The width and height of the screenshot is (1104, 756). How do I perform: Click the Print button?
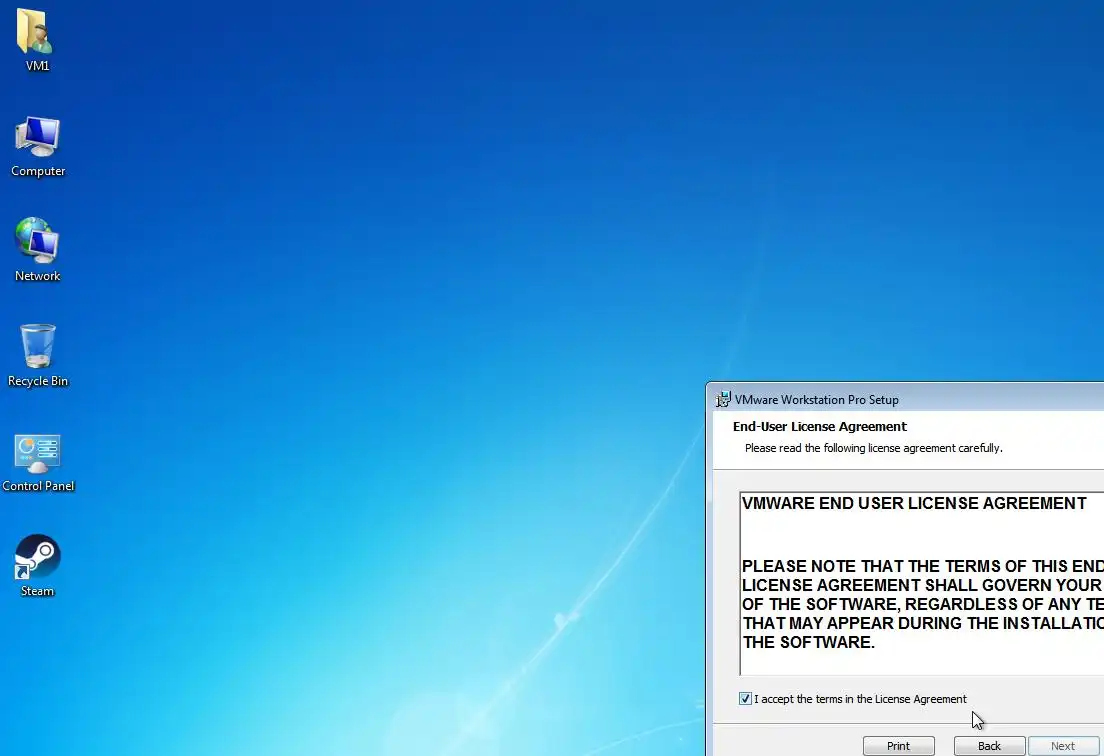pyautogui.click(x=898, y=746)
